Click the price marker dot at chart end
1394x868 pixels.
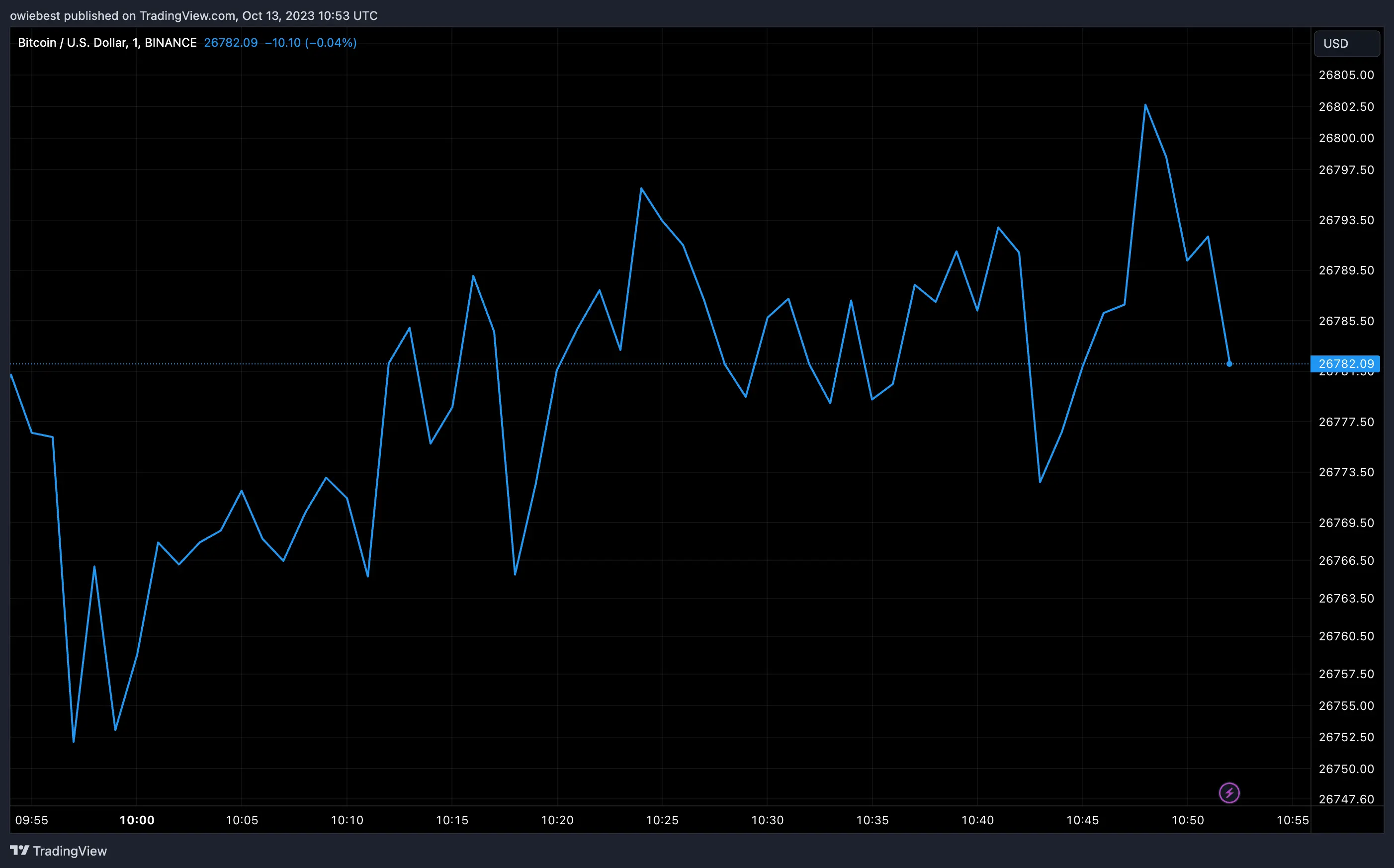[x=1229, y=363]
